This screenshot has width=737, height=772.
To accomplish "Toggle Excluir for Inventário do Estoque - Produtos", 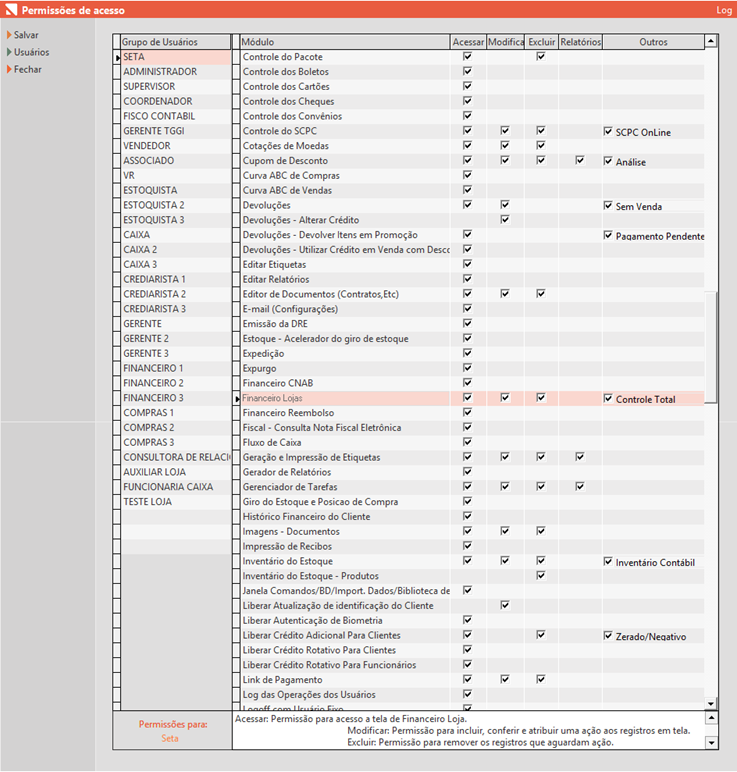I will pos(541,575).
